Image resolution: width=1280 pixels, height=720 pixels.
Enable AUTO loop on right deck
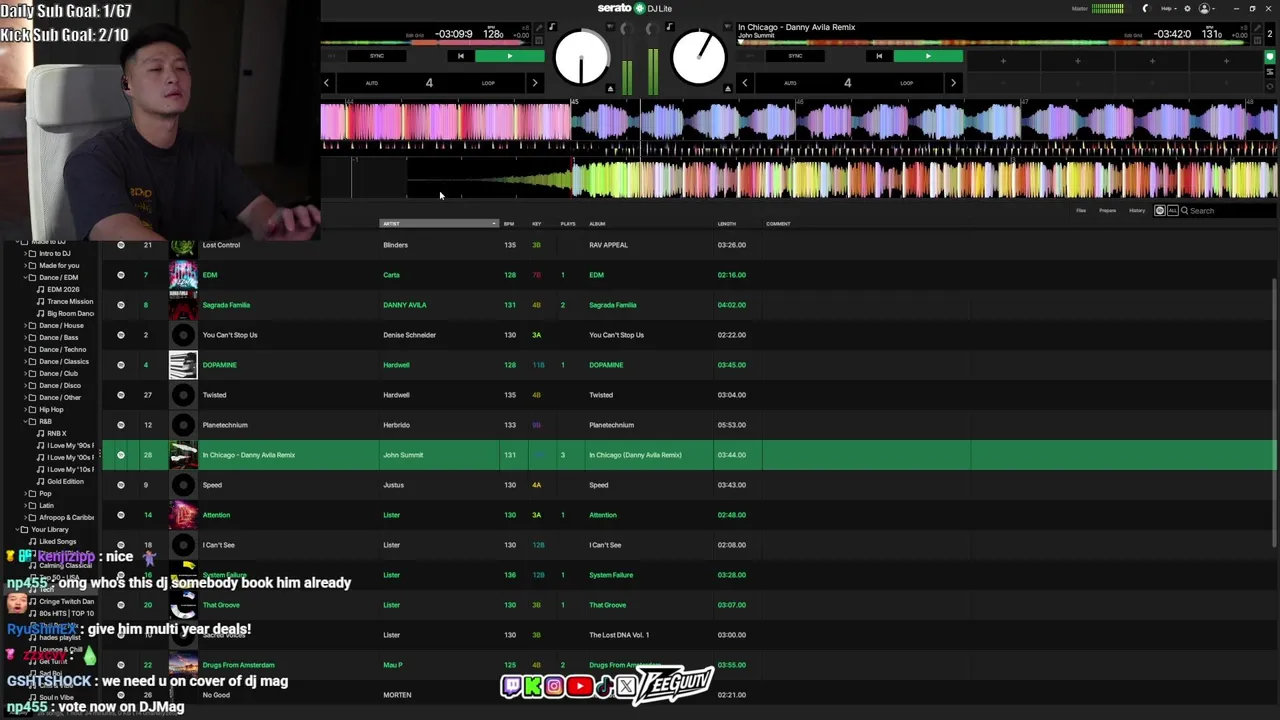[x=790, y=83]
